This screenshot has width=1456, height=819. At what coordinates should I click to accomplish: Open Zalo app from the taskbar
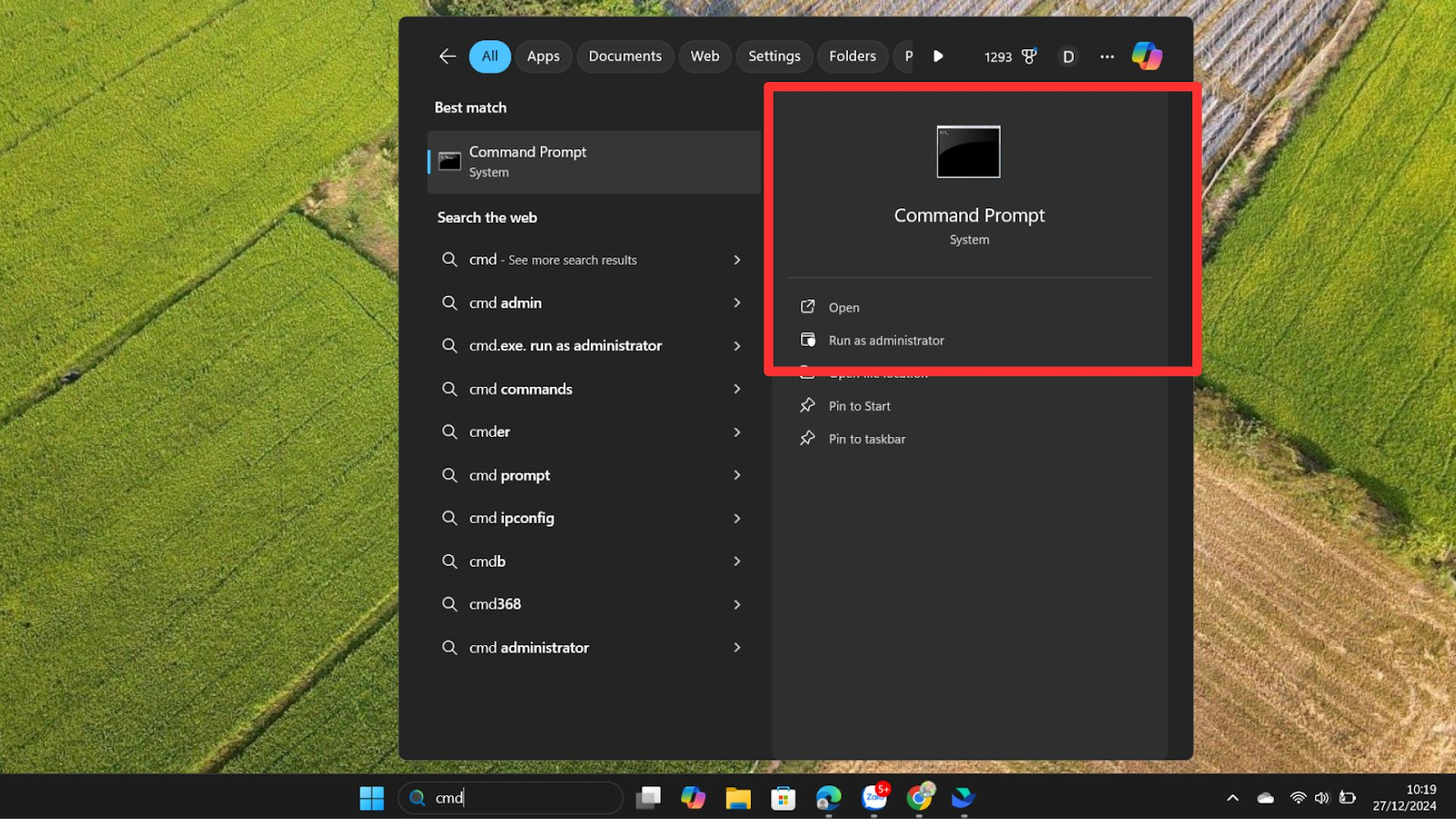pyautogui.click(x=875, y=797)
